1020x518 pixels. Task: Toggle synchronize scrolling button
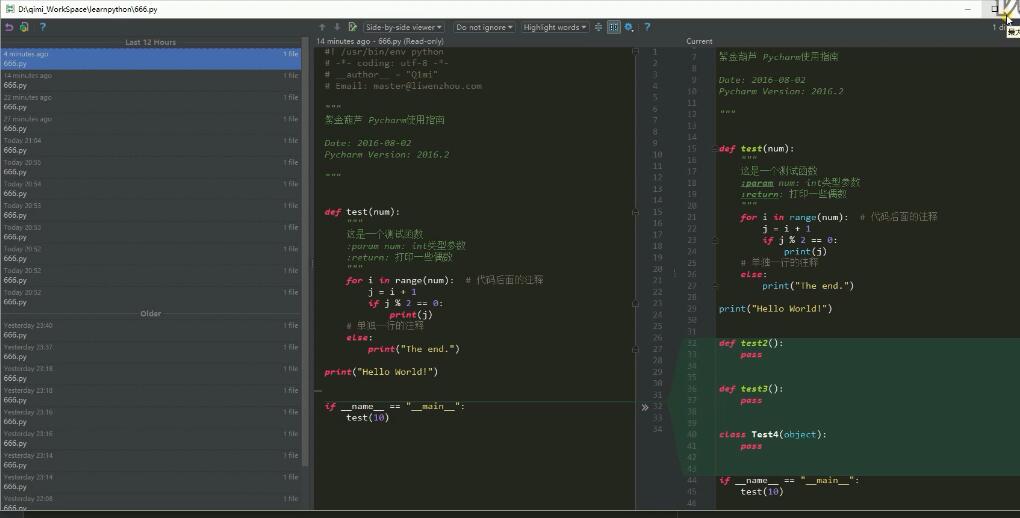click(613, 27)
